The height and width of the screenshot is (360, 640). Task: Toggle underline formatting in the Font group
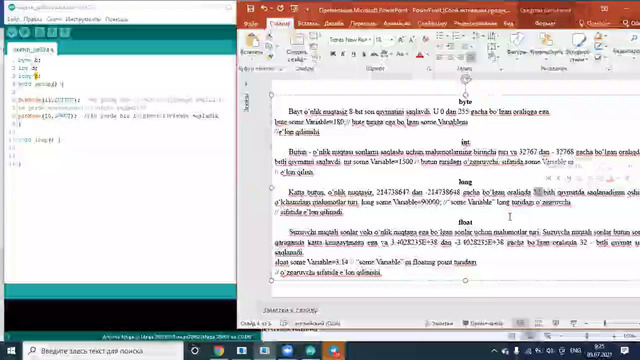pyautogui.click(x=353, y=54)
